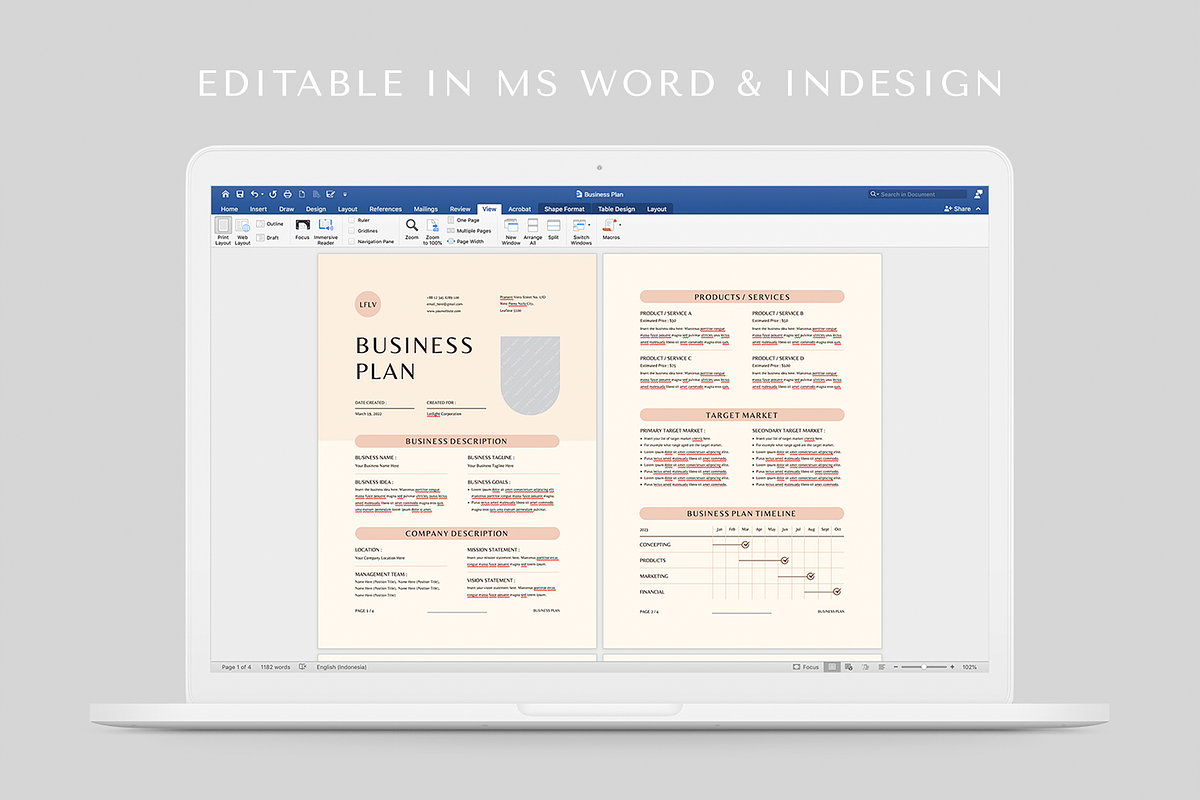
Task: Open the undo history dropdown arrow
Action: [x=262, y=194]
